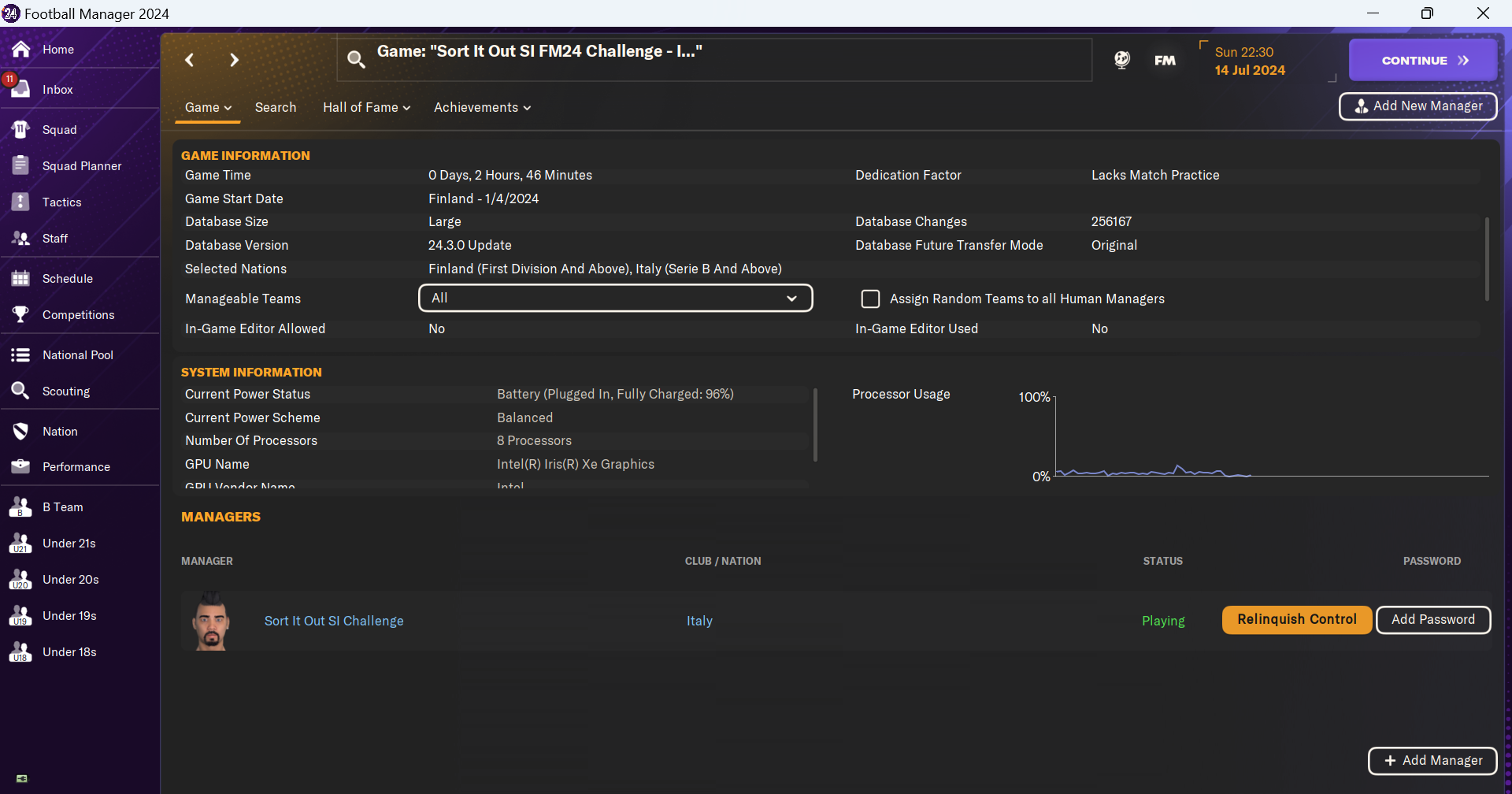1512x794 pixels.
Task: Click the Playing status text
Action: (x=1163, y=621)
